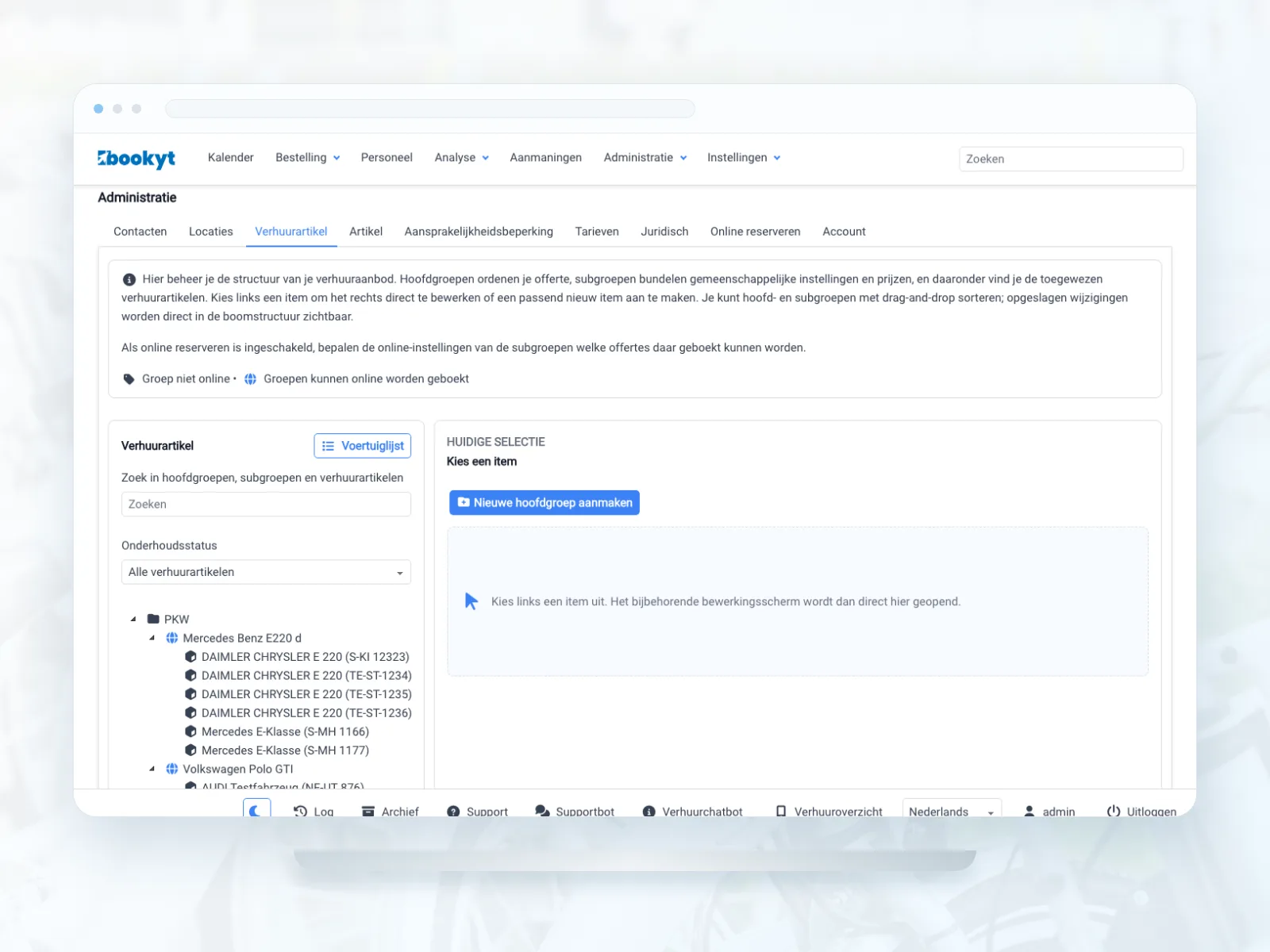Viewport: 1270px width, 952px height.
Task: Collapse the PKW tree node
Action: pyautogui.click(x=133, y=619)
